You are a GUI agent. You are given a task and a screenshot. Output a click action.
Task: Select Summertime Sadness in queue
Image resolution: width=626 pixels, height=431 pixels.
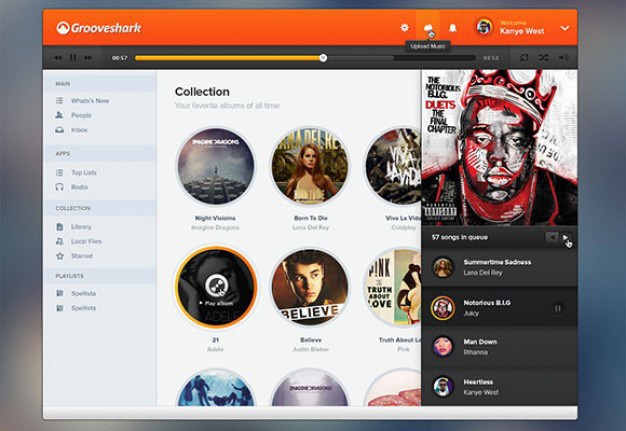[x=499, y=267]
